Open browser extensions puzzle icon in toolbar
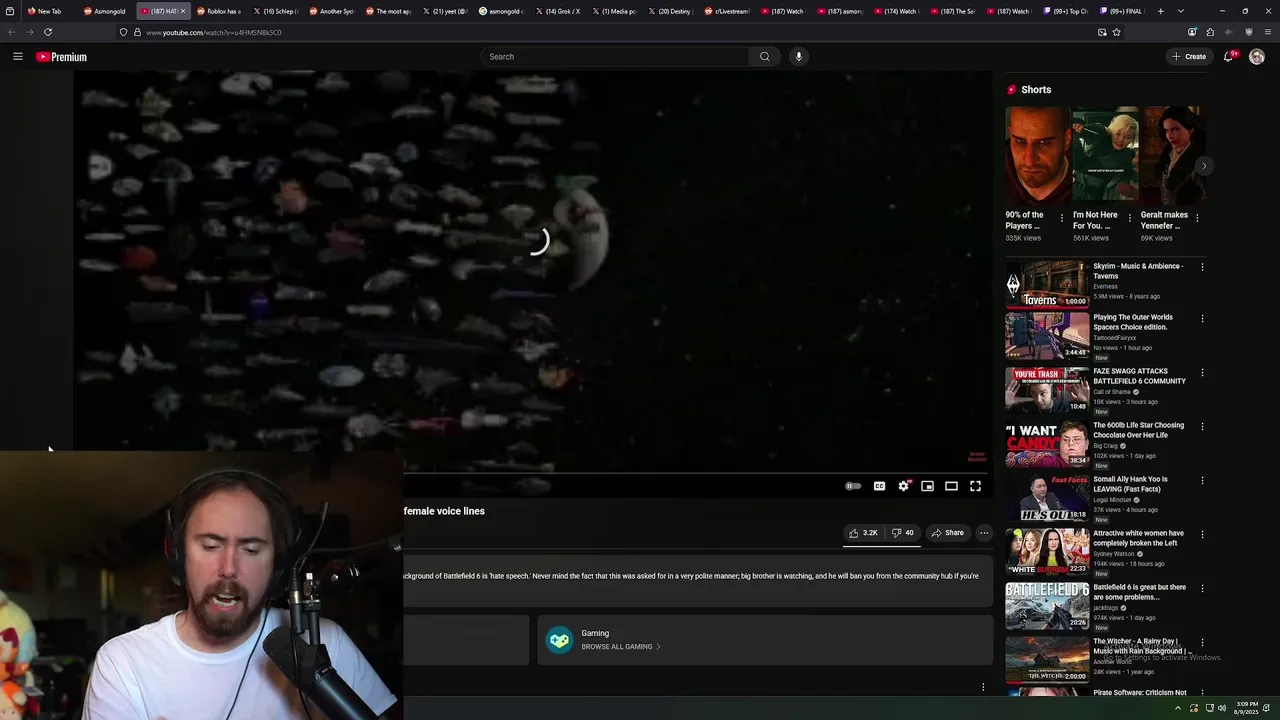The height and width of the screenshot is (720, 1280). pos(1210,32)
